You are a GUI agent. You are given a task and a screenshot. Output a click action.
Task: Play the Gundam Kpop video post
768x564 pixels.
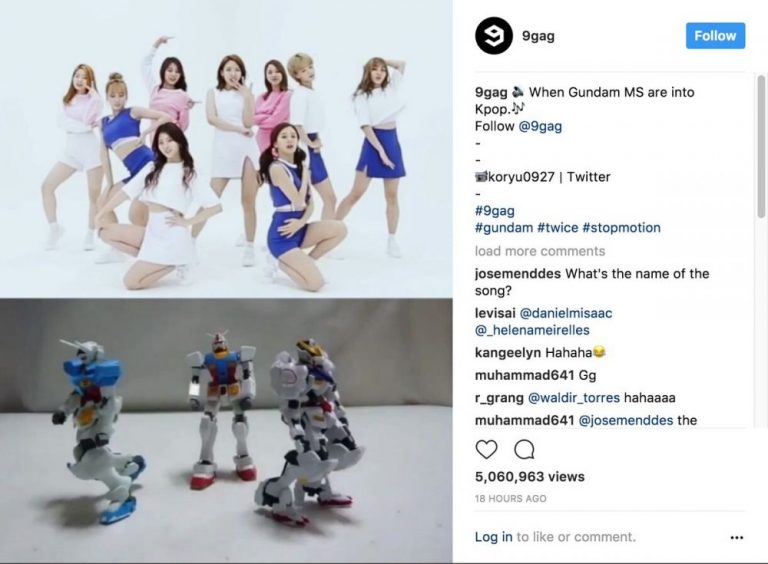[x=226, y=282]
